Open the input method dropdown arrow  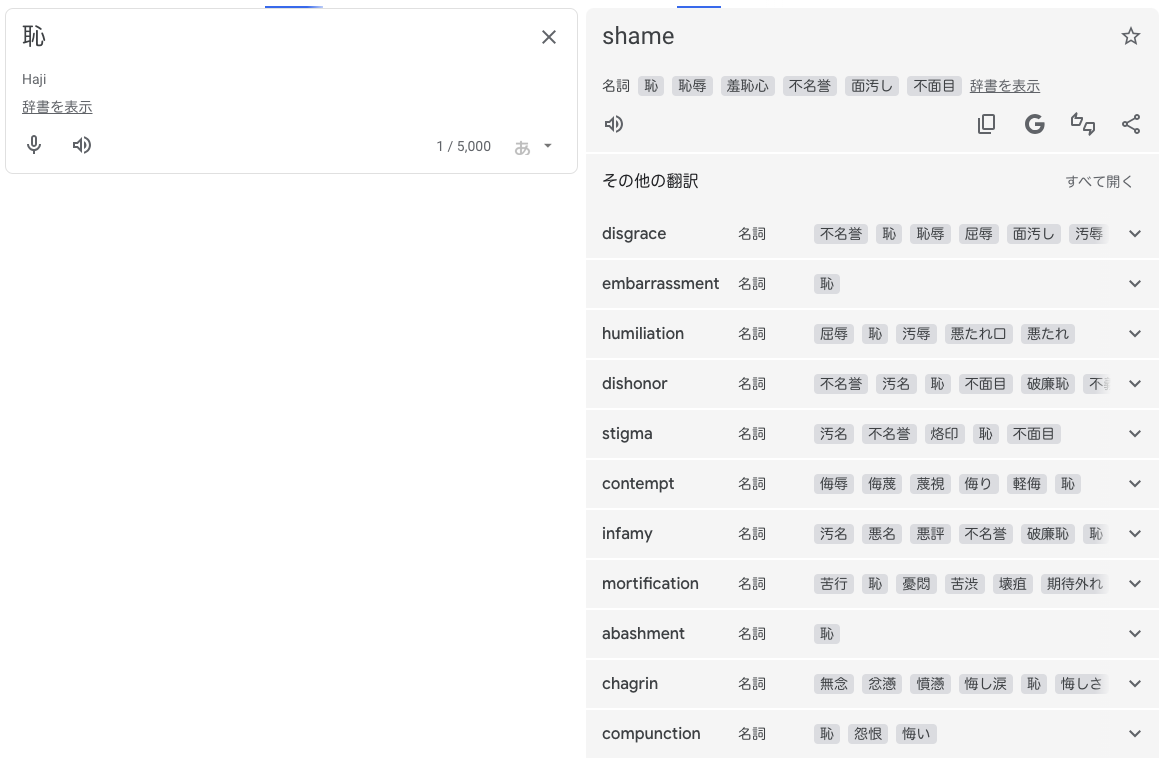(x=547, y=146)
